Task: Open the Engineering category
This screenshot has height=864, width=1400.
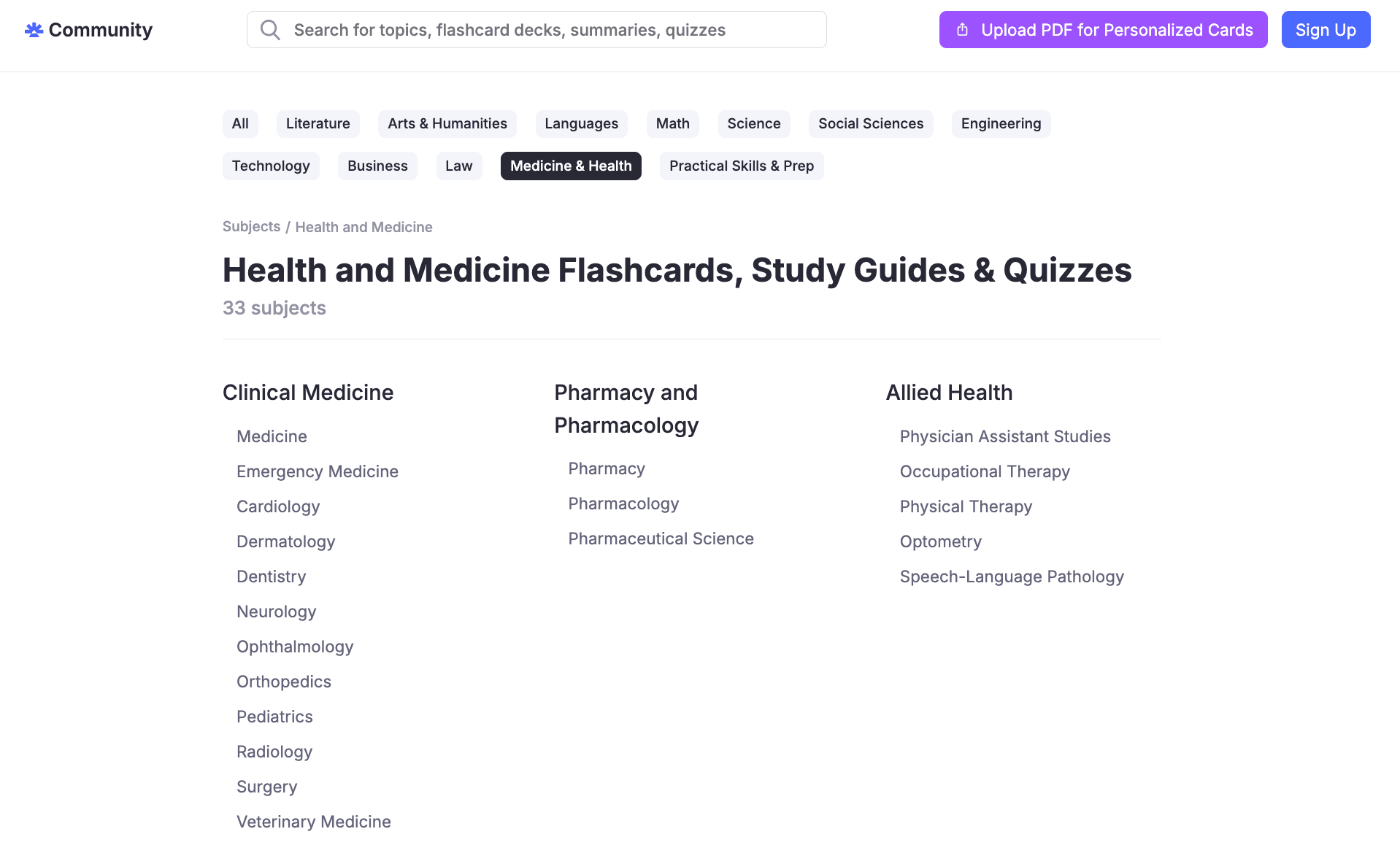Action: coord(1001,124)
